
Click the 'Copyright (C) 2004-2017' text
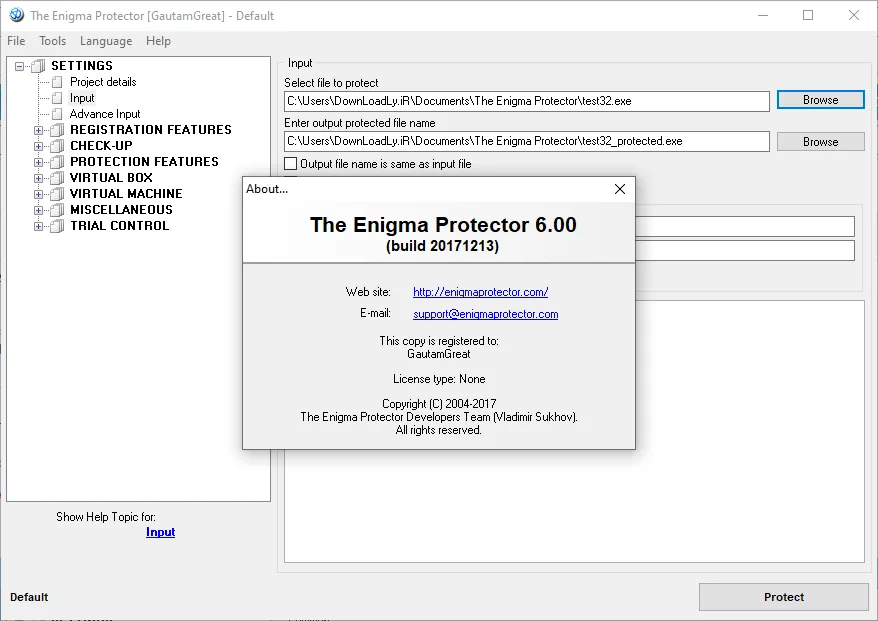(439, 404)
